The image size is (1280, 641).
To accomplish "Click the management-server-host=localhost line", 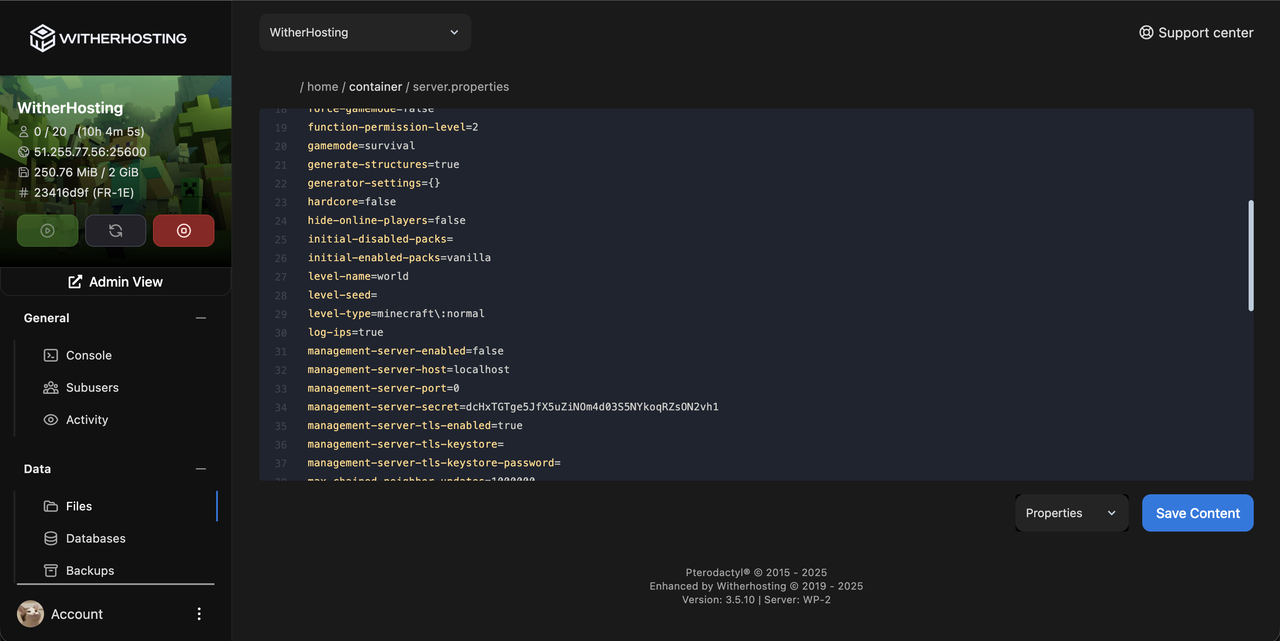I will (408, 369).
